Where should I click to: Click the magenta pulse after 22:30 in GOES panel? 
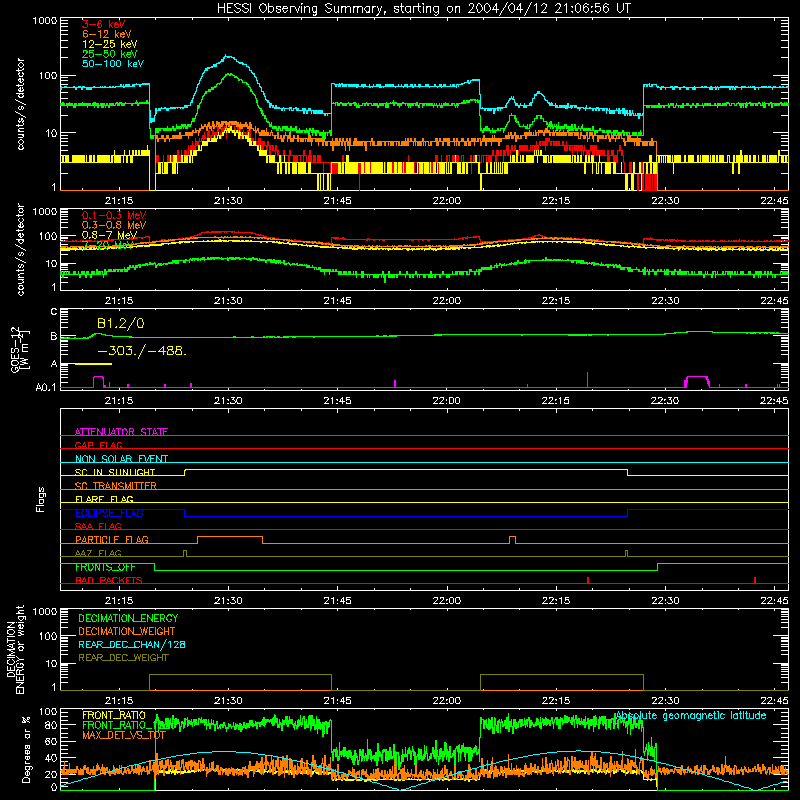(697, 382)
